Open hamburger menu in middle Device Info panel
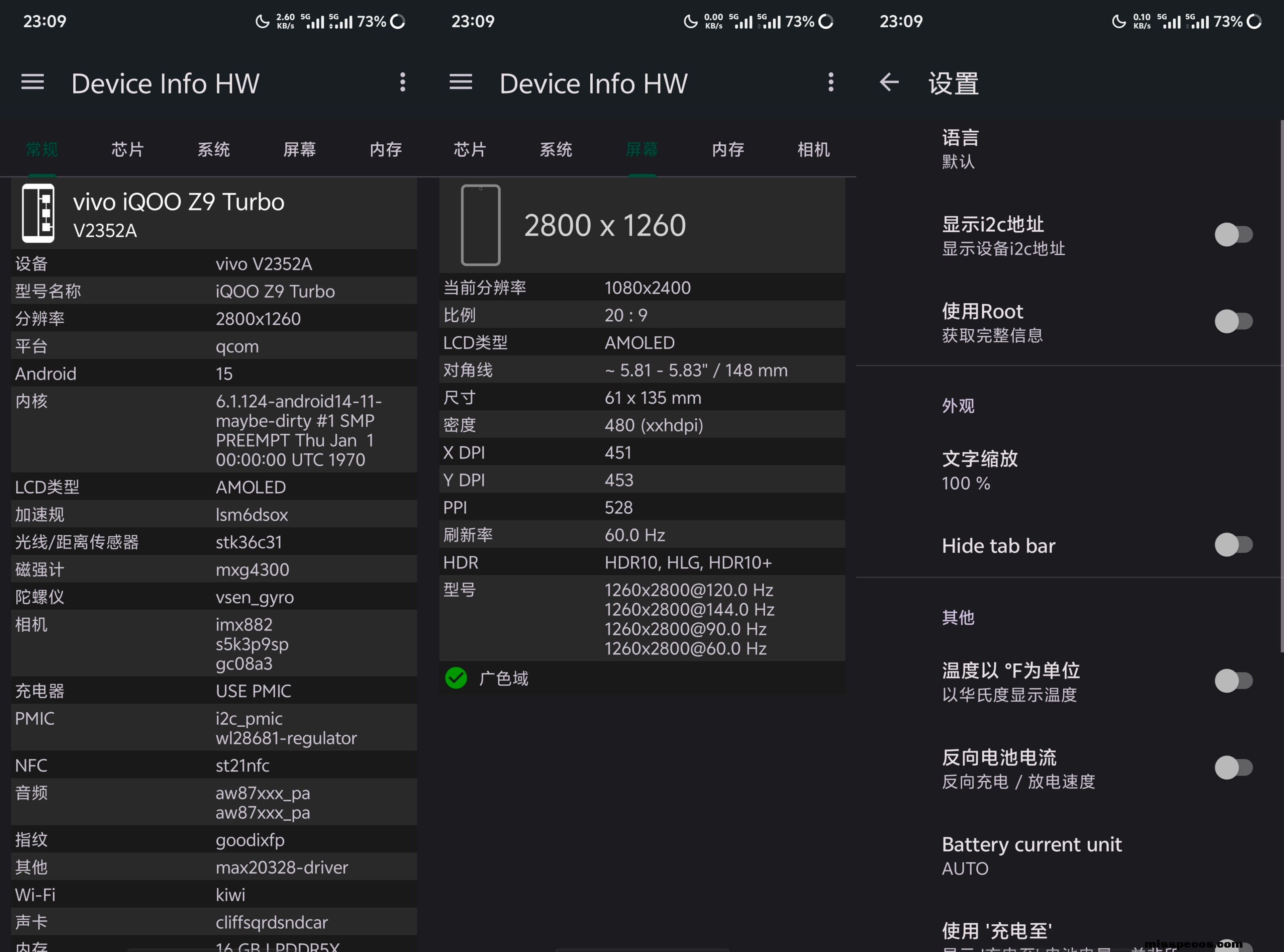 click(x=460, y=82)
